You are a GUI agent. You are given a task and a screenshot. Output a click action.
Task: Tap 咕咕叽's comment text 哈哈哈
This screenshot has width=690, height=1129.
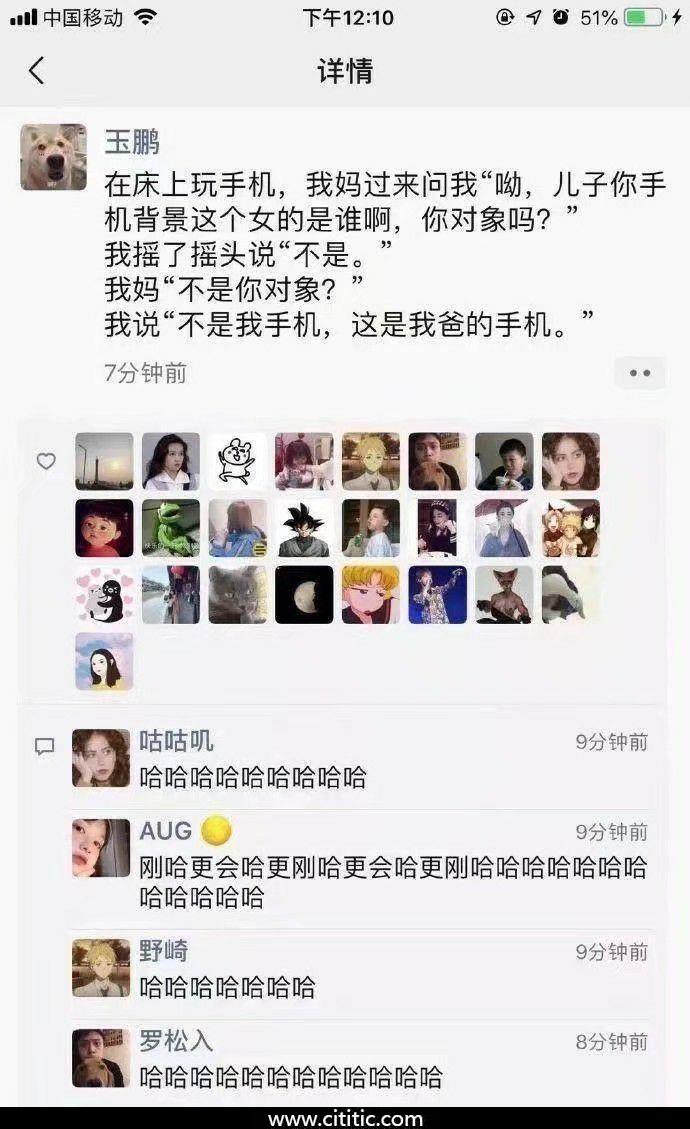click(253, 778)
